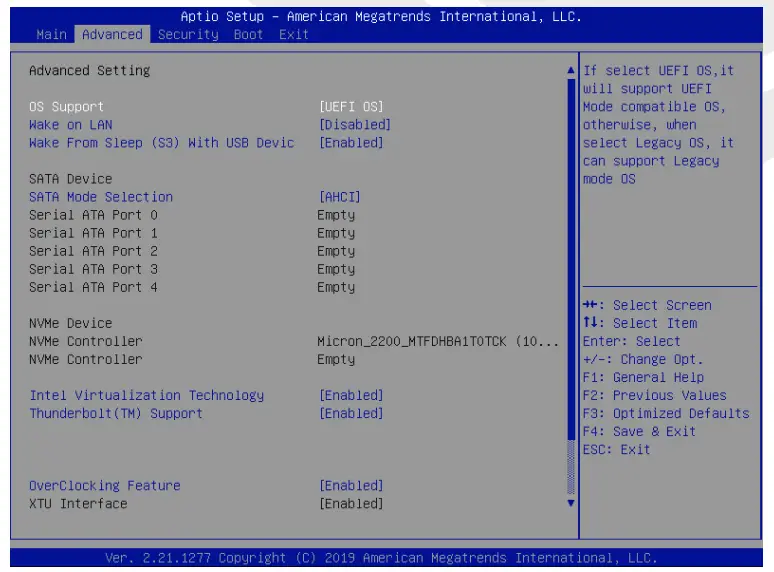Select the Micron_2200 NVMe Controller entry
Screen dimensions: 774x572
click(437, 341)
